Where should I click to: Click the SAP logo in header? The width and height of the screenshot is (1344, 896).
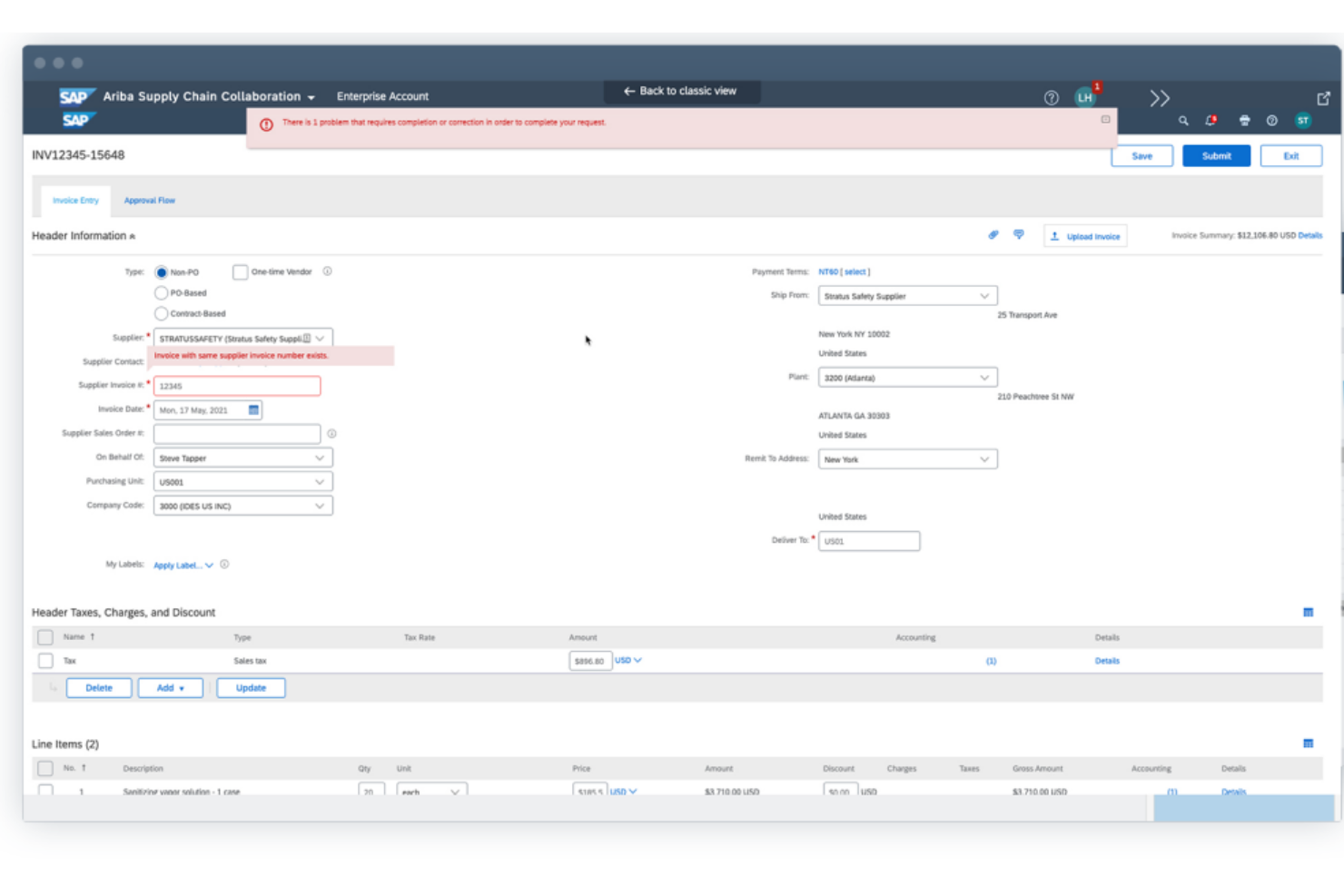coord(77,96)
